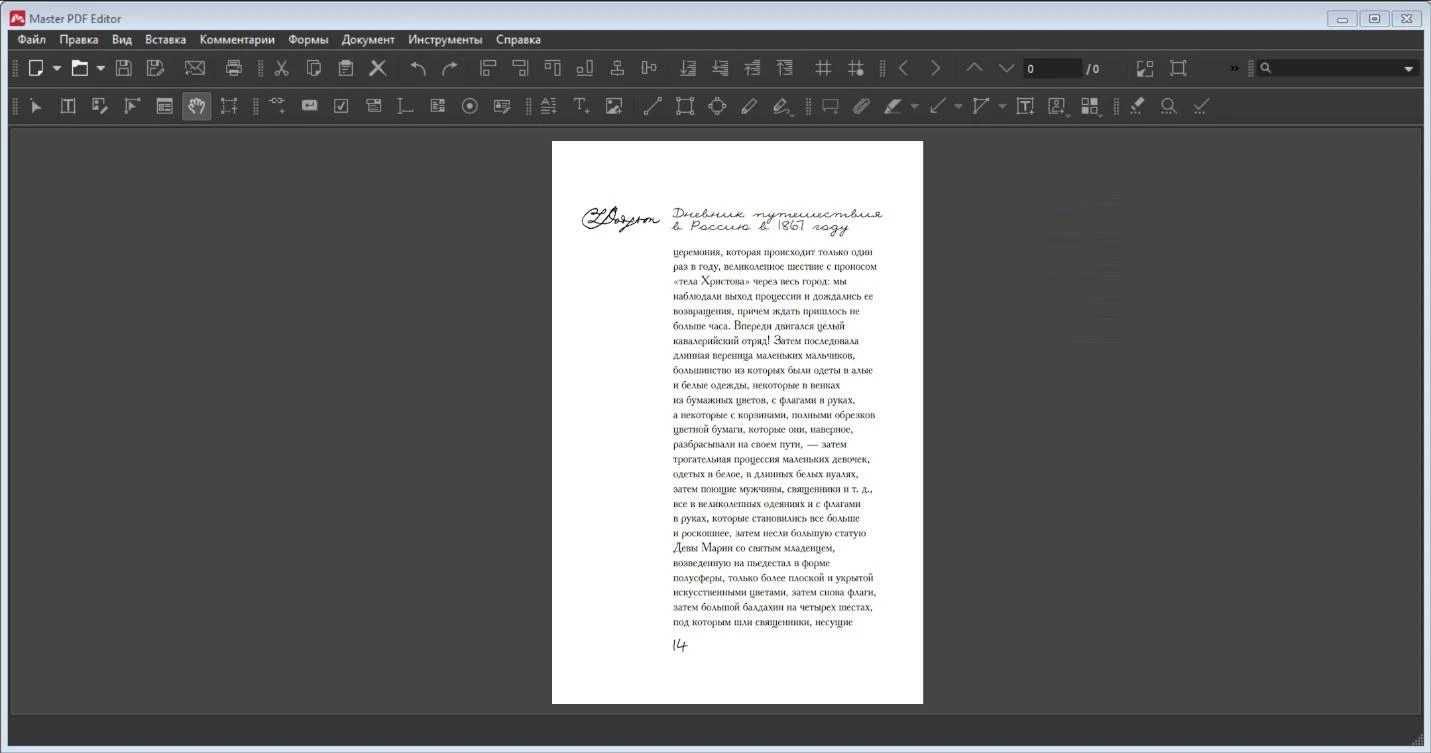Image resolution: width=1431 pixels, height=753 pixels.
Task: Add a Button form field
Action: click(x=309, y=106)
